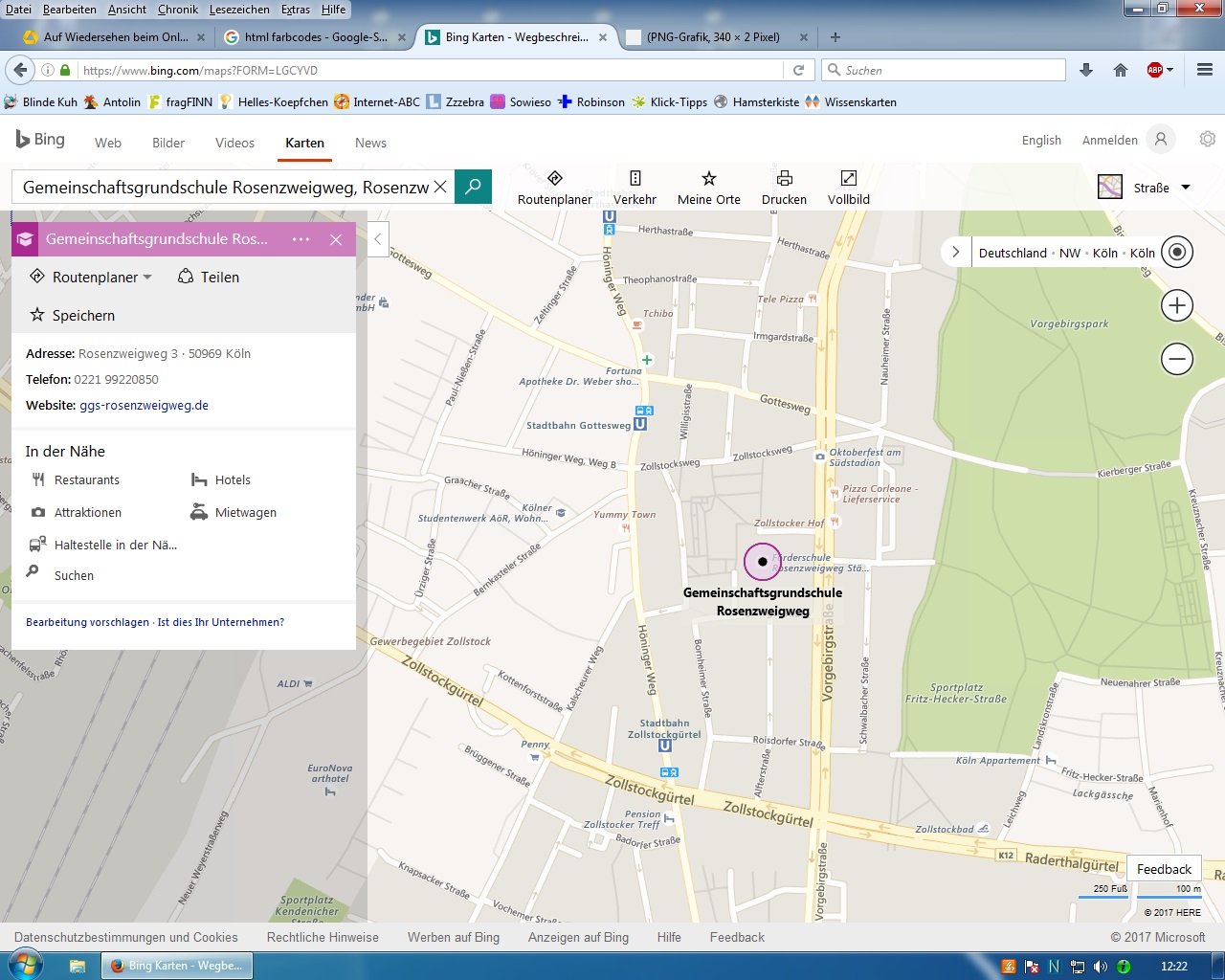Click the Firefox Suchen search box
1225x980 pixels.
click(x=944, y=70)
